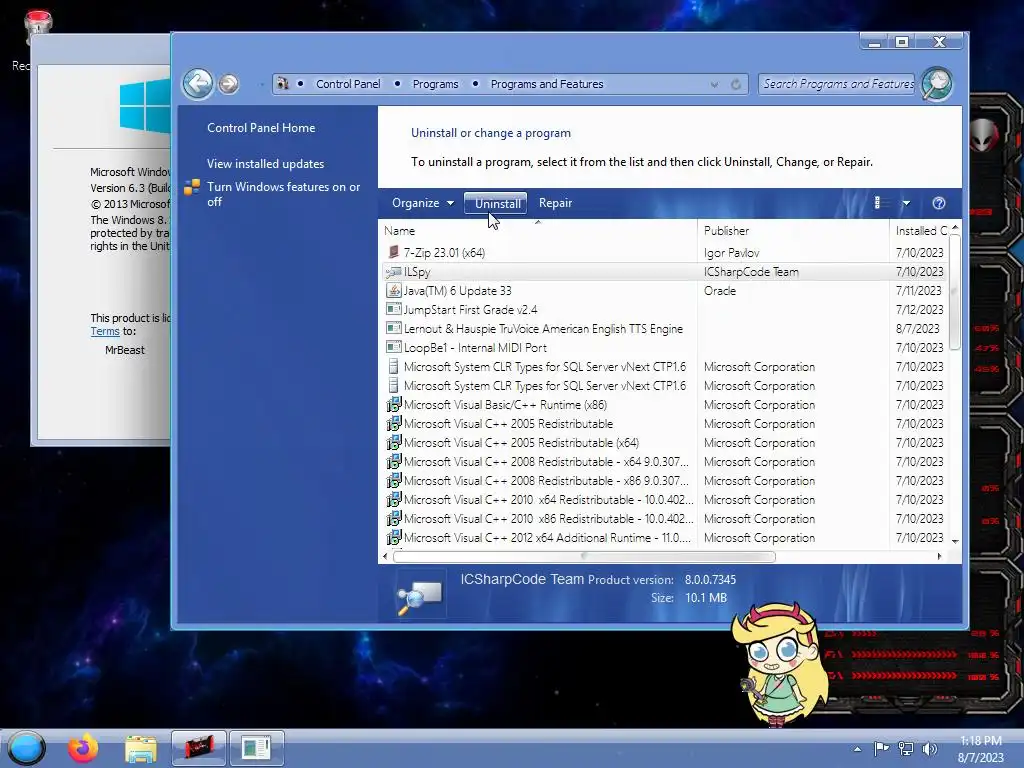Click the Terms link in About window
Screen dimensions: 1024x768
pos(104,331)
